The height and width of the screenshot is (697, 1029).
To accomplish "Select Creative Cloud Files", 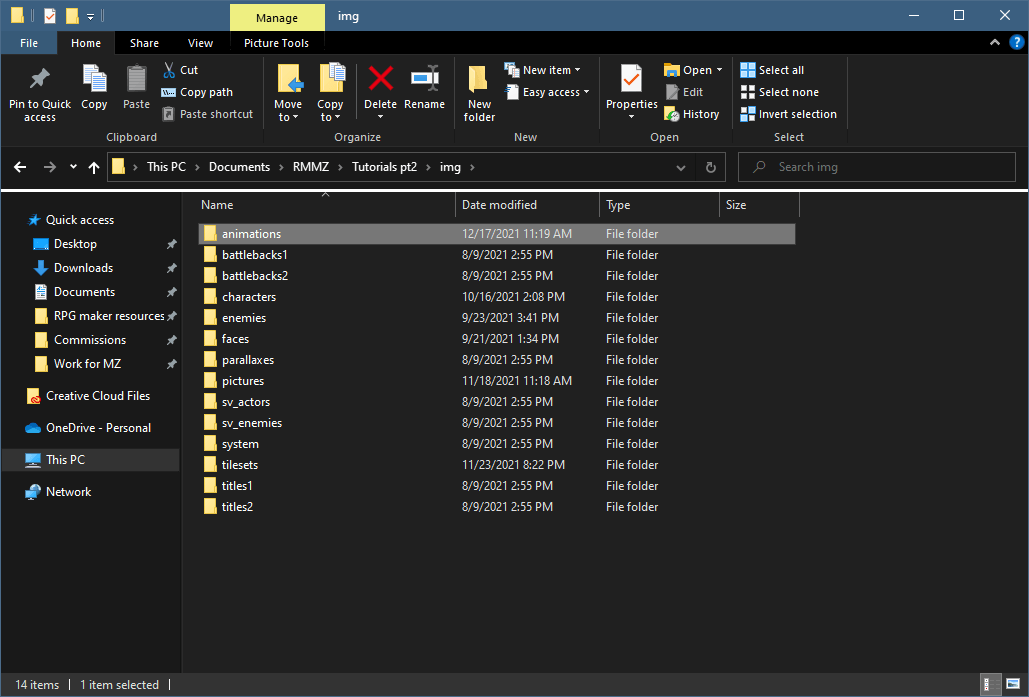I will point(98,396).
